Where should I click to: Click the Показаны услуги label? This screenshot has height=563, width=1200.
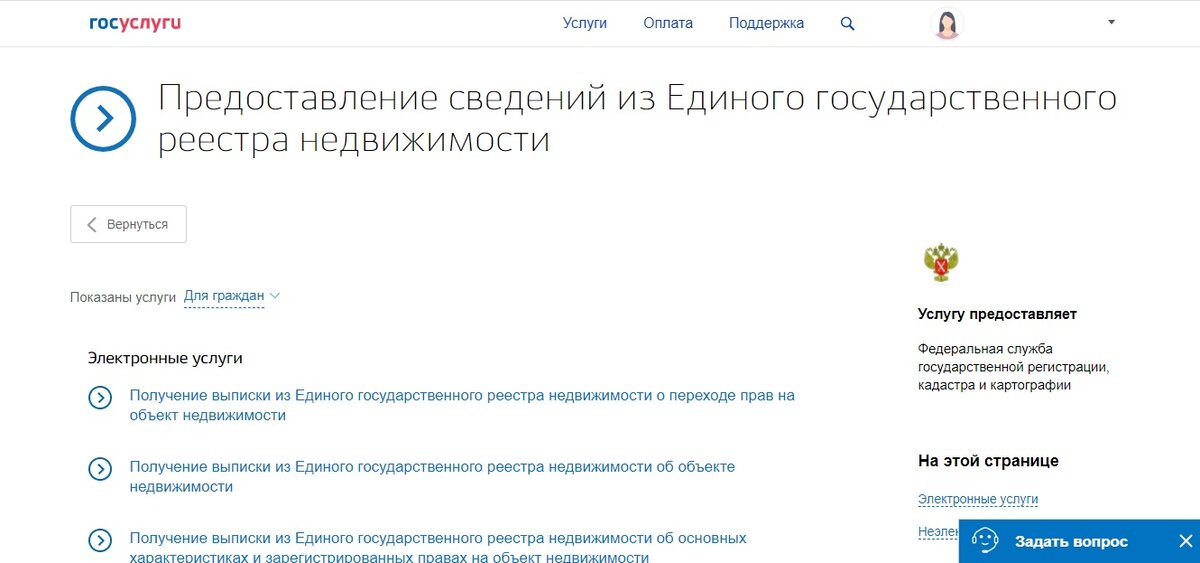point(123,297)
